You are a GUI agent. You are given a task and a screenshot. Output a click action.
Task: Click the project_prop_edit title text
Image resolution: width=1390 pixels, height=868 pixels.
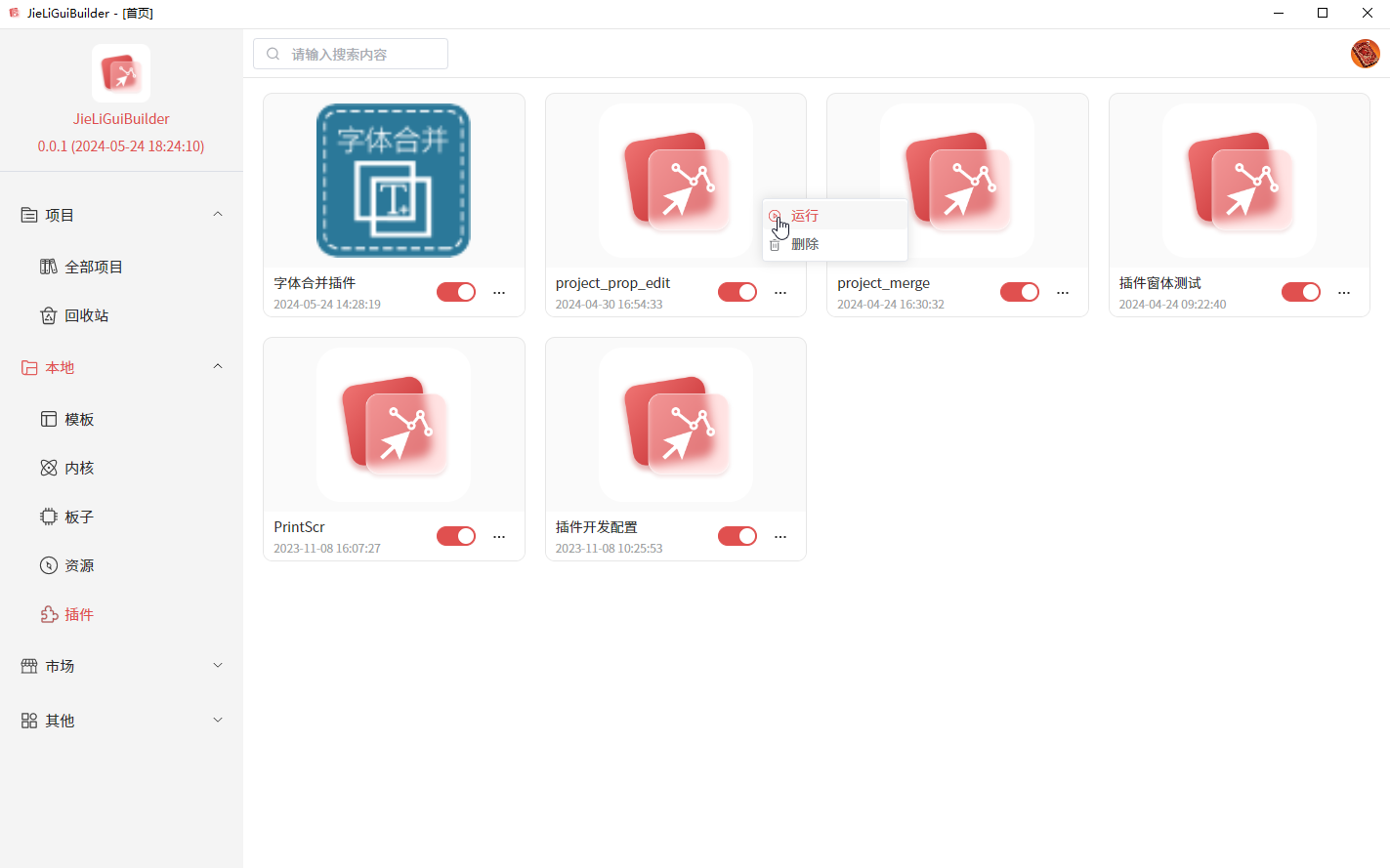612,283
